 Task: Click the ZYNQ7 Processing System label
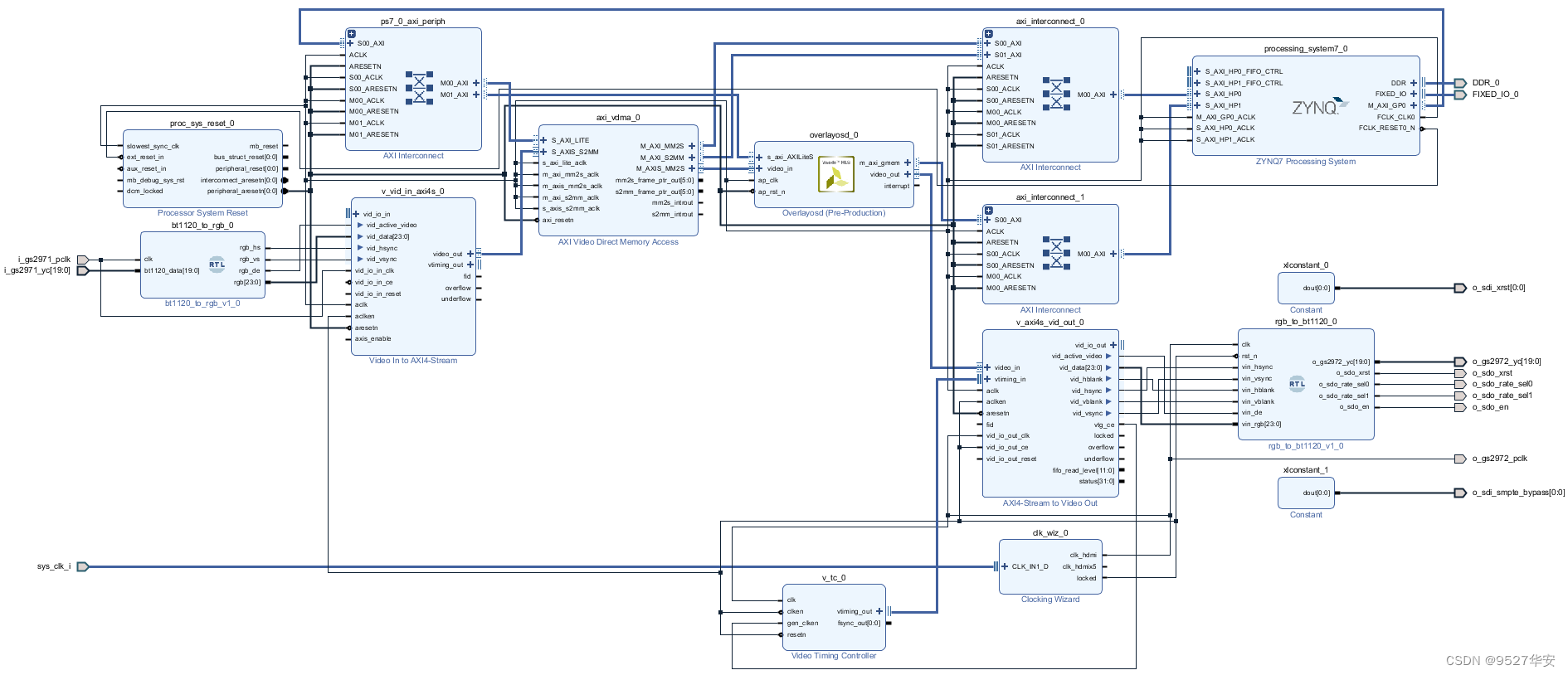[x=1306, y=162]
